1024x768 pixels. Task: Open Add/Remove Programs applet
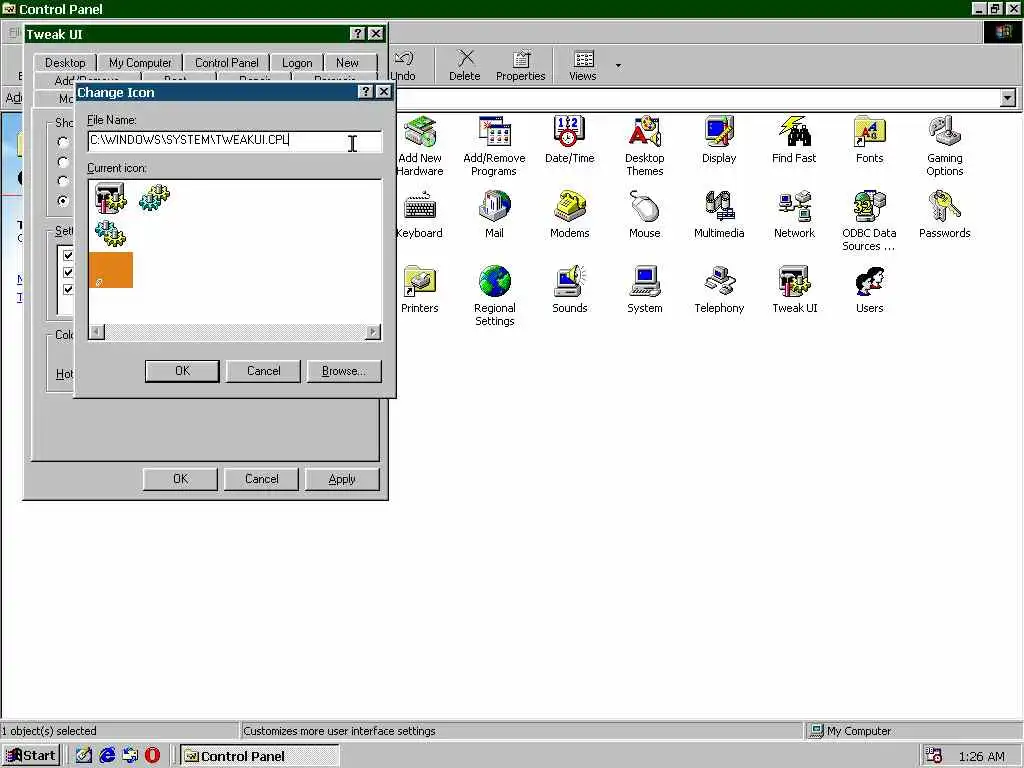(x=494, y=146)
